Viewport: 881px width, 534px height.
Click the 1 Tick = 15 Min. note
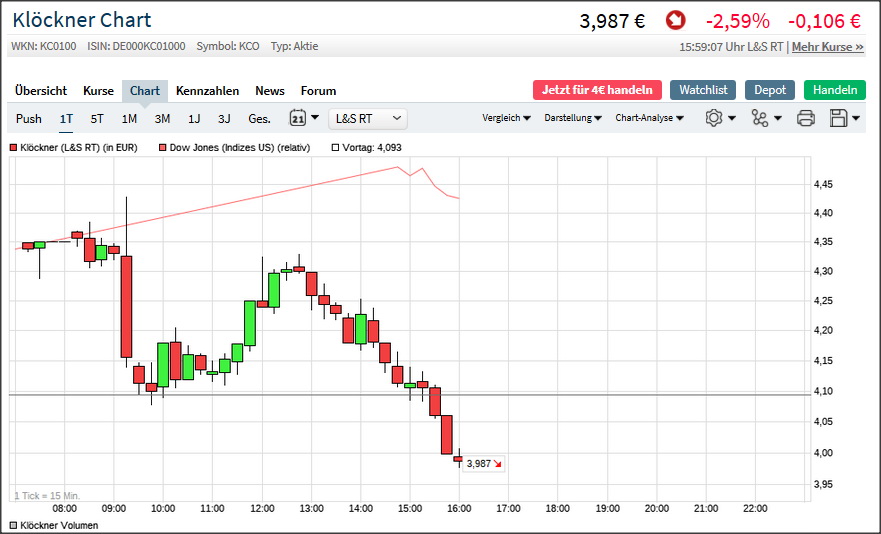point(47,496)
